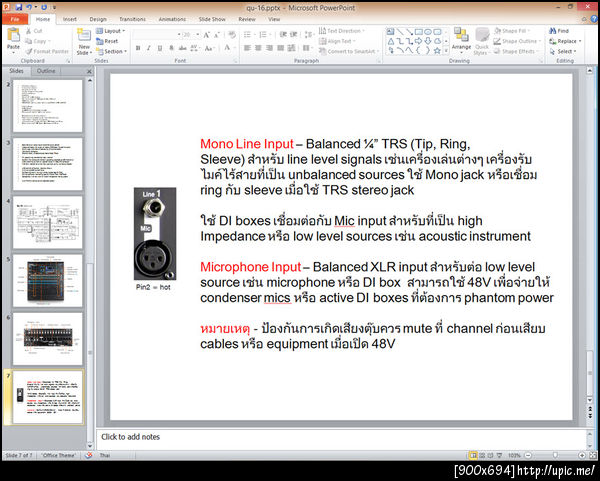Click the Undo icon in quick access toolbar
The image size is (600, 481).
29,7
